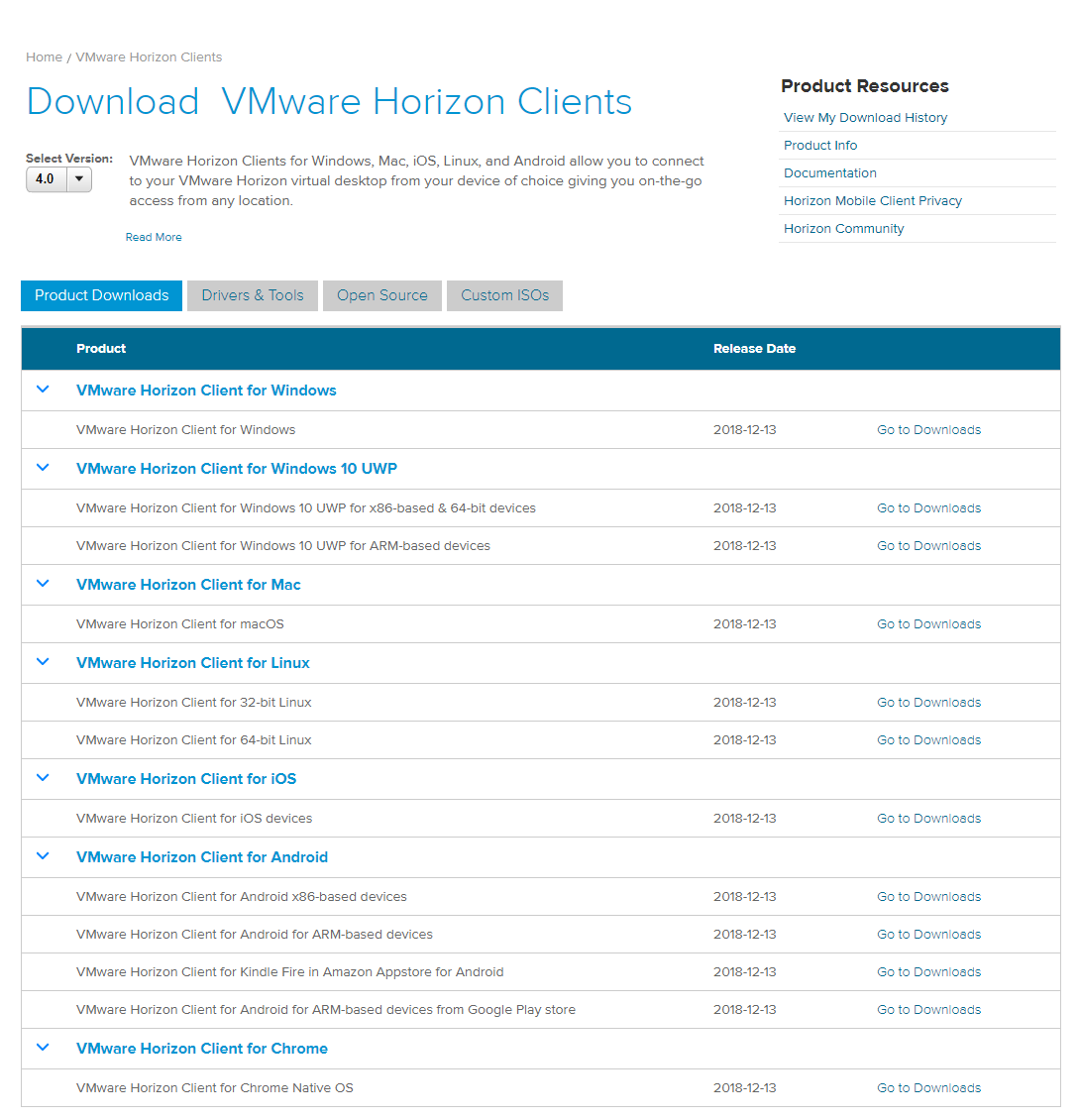Click heading VMware Horizon Client for Mac
Viewport: 1081px width, 1120px height.
[x=188, y=585]
